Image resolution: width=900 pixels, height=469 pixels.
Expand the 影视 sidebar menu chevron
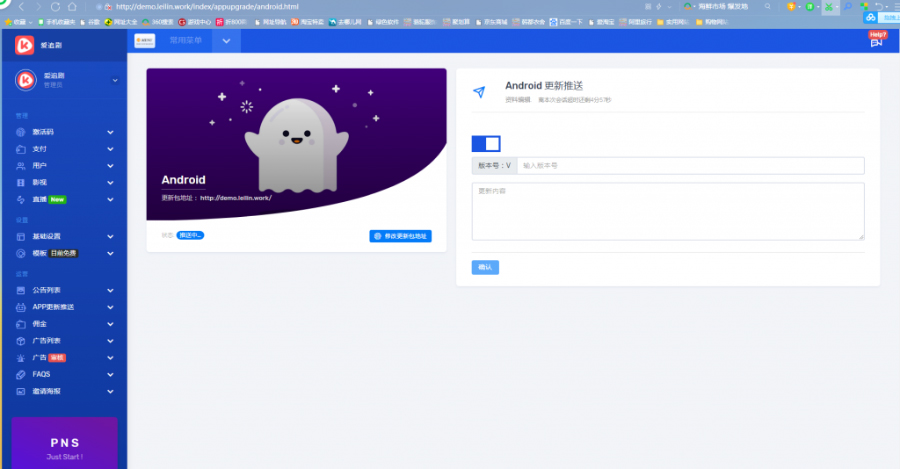(x=110, y=183)
